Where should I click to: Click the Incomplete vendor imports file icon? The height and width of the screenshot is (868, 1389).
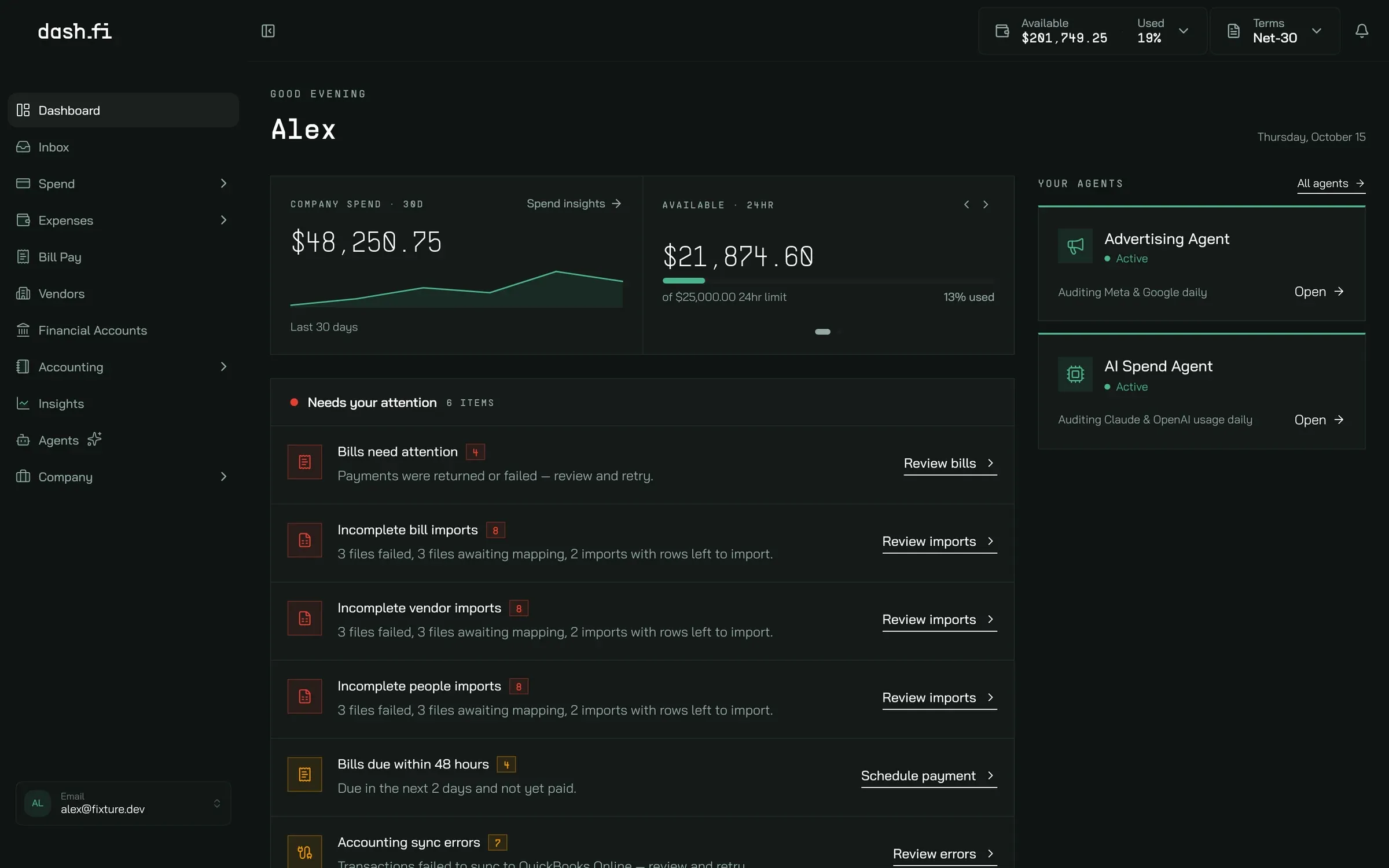coord(304,618)
